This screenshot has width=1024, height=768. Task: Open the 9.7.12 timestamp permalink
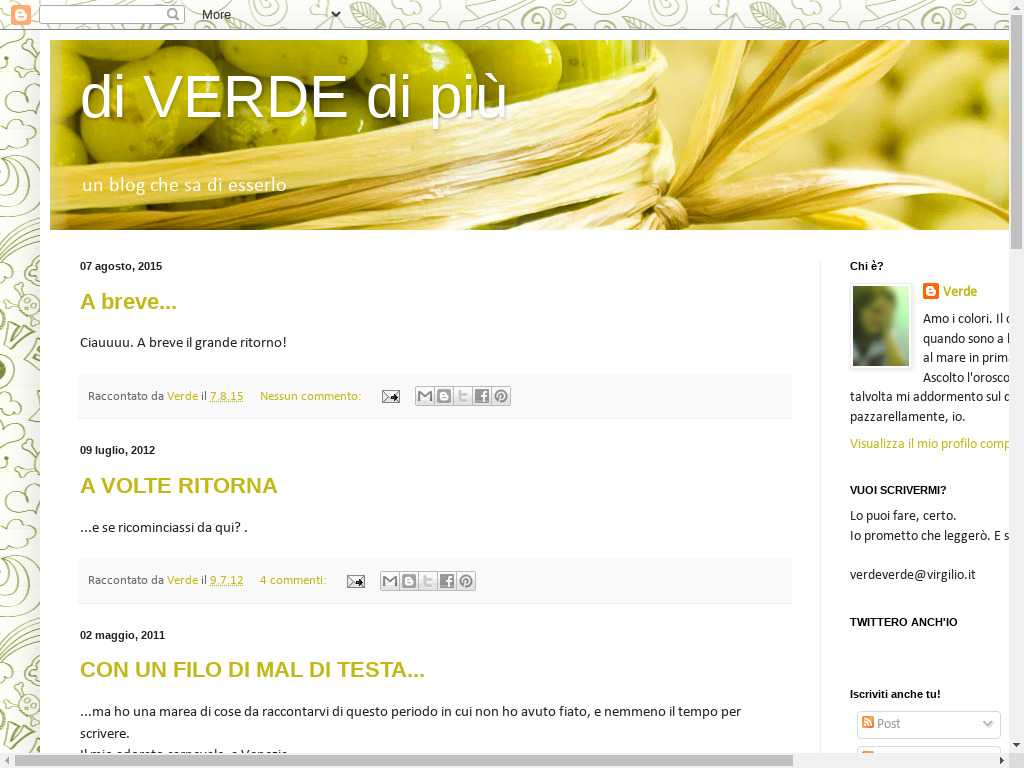click(227, 580)
